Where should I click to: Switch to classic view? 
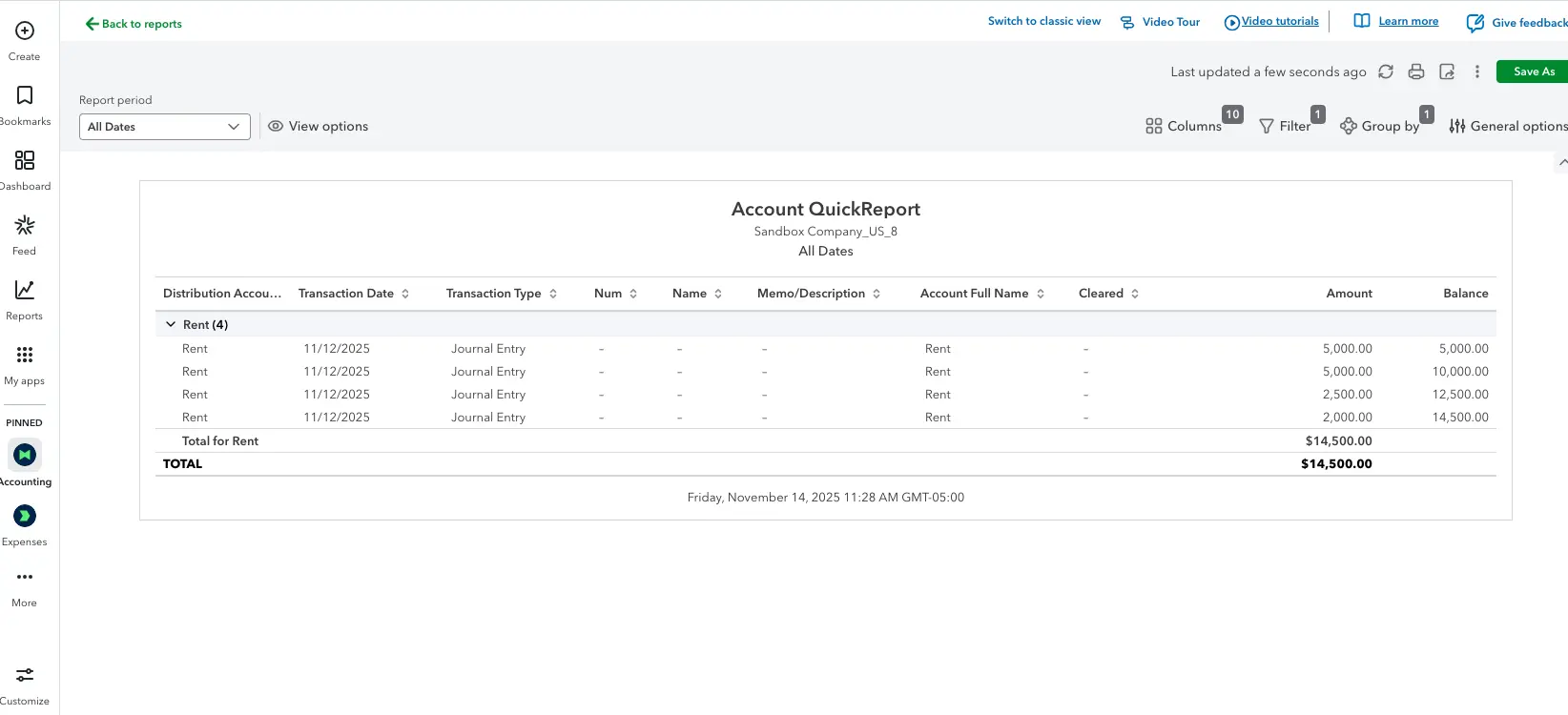coord(1044,21)
